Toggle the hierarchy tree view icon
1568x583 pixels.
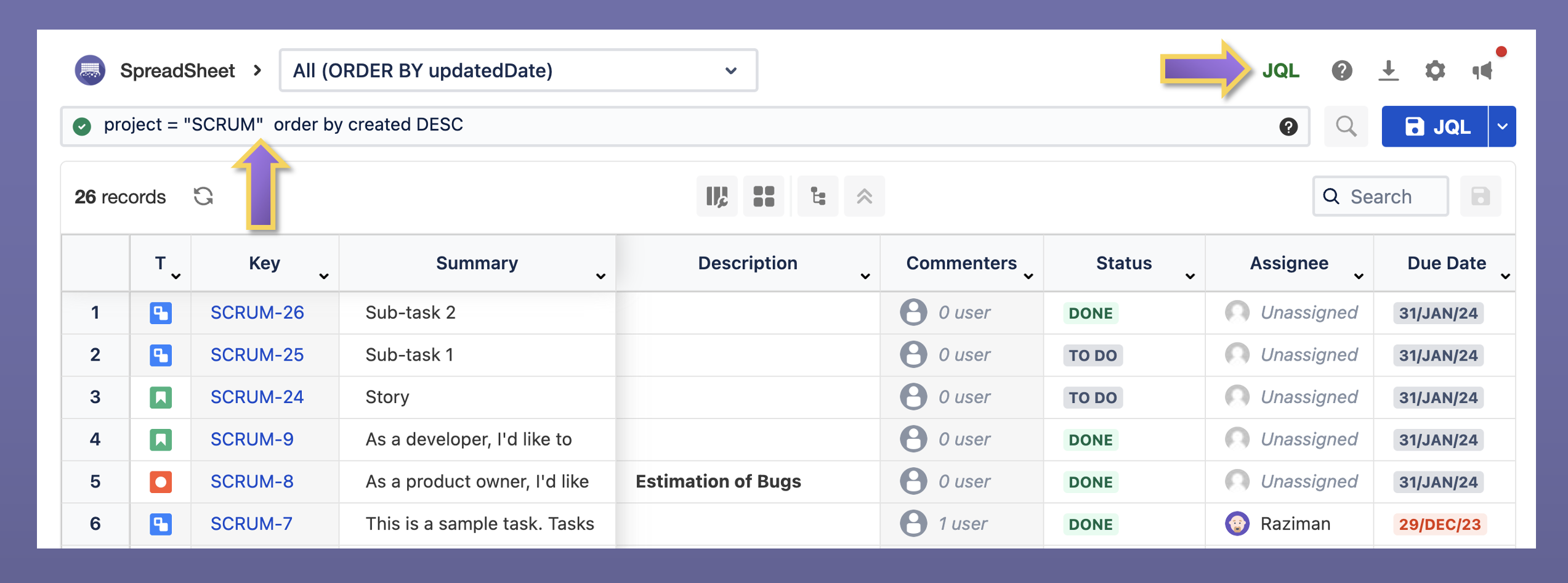pyautogui.click(x=817, y=197)
